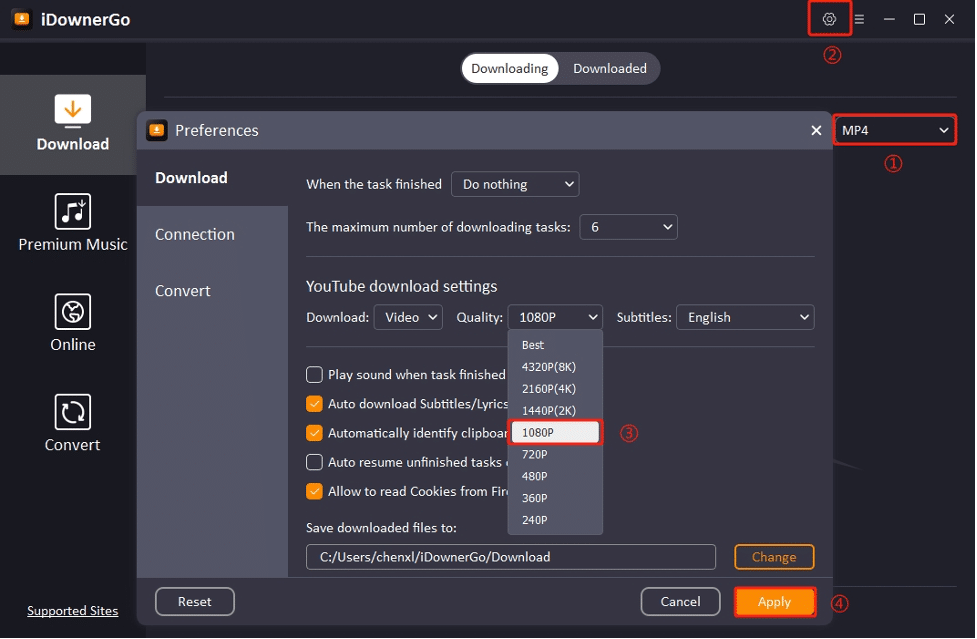Screen dimensions: 977x639
Task: Click the hamburger menu icon
Action: point(858,18)
